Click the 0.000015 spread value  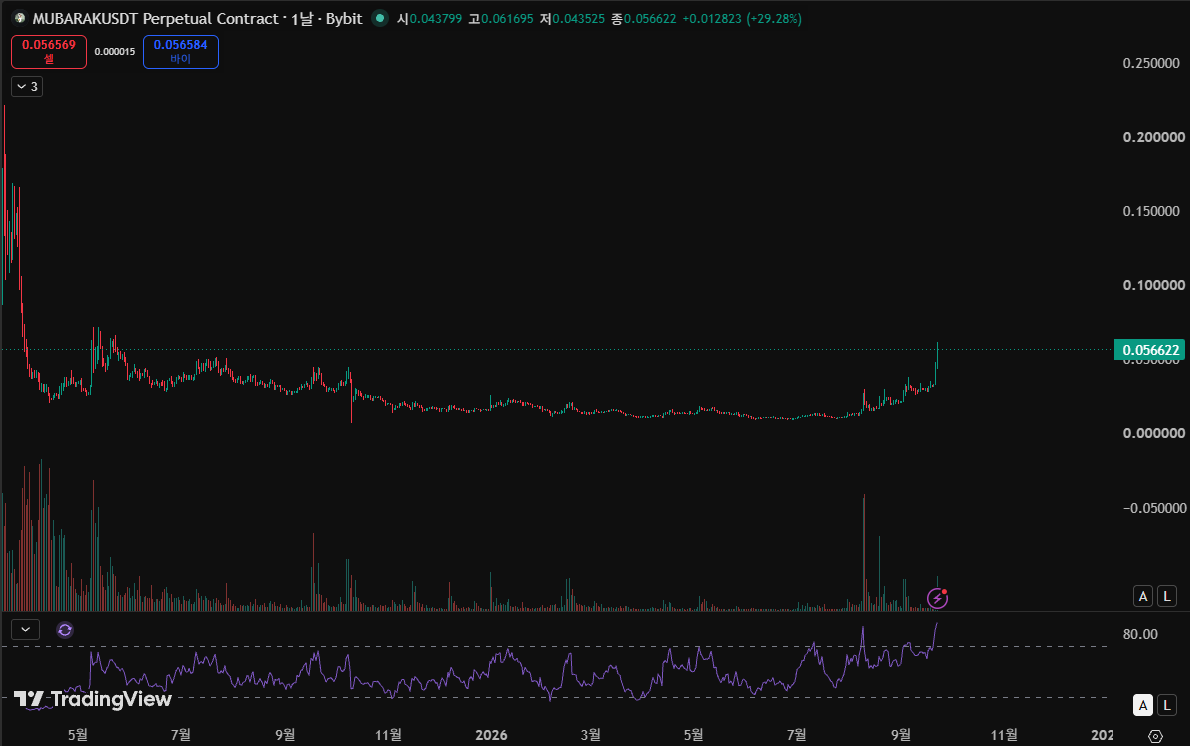click(115, 52)
